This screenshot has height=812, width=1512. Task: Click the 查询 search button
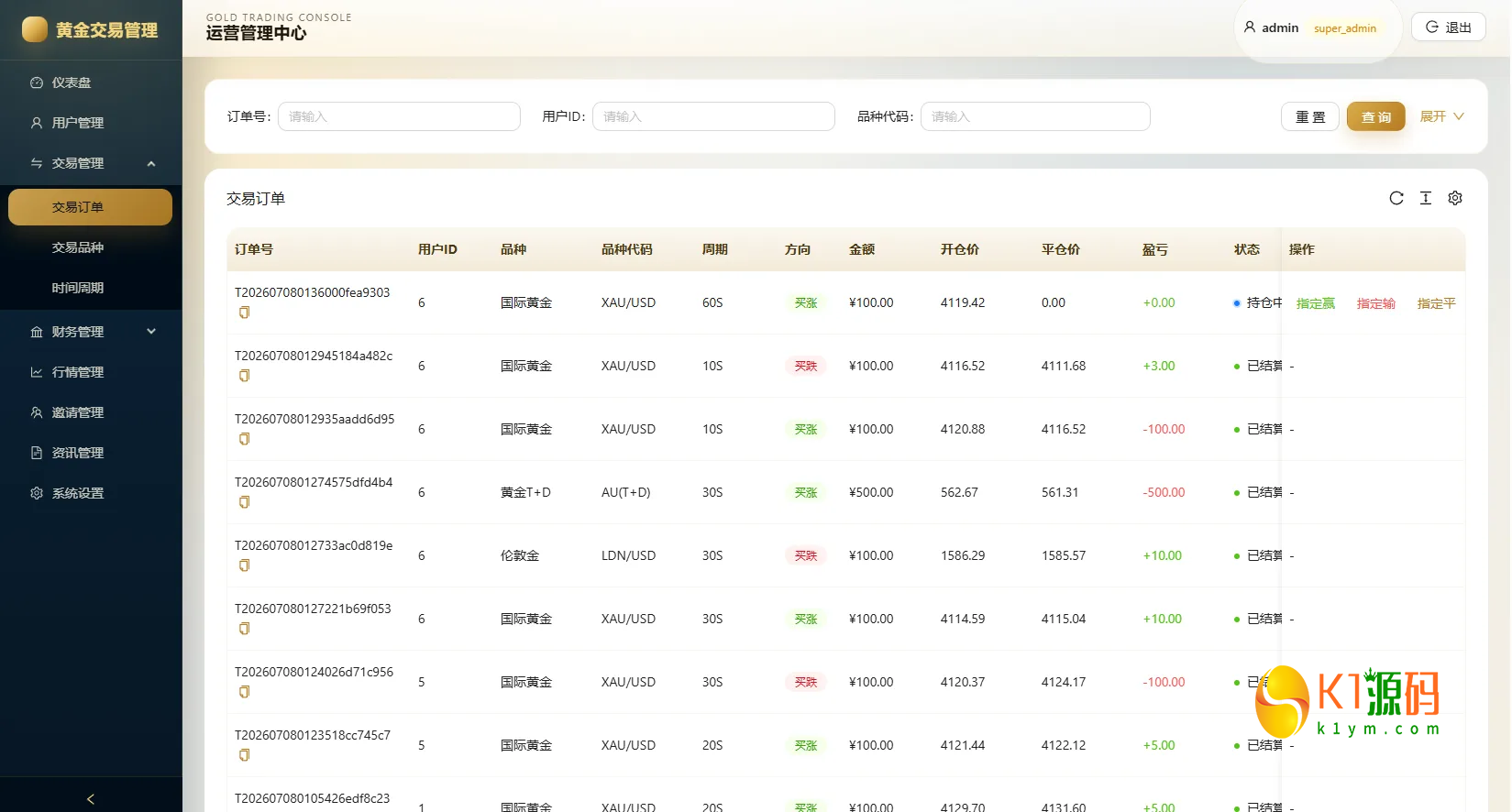(1376, 116)
